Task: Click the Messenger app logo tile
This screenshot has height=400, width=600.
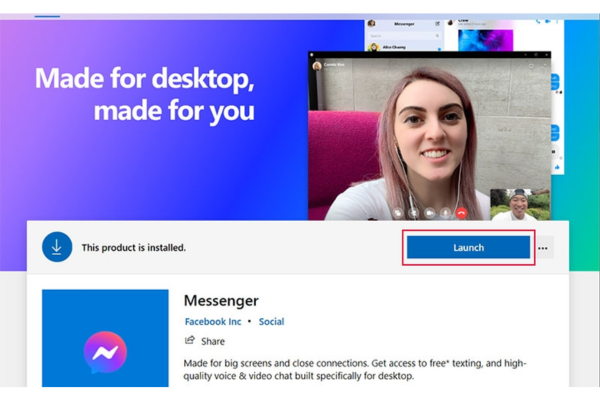Action: click(x=105, y=338)
